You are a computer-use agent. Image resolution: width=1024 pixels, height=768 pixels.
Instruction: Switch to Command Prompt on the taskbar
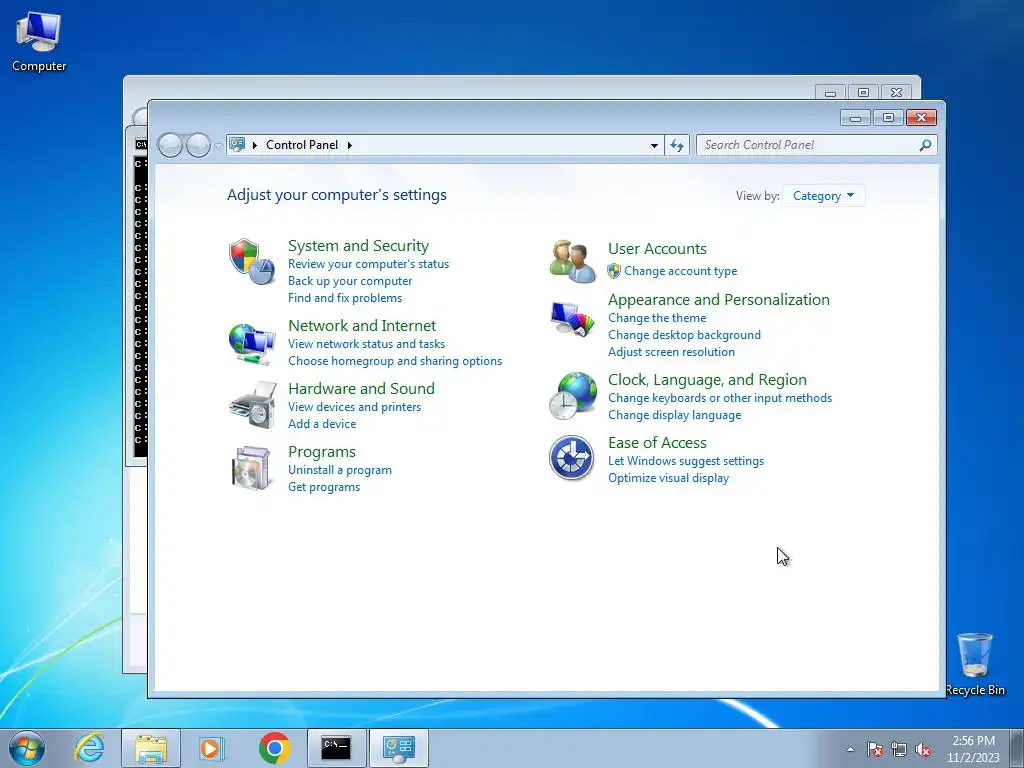(336, 748)
